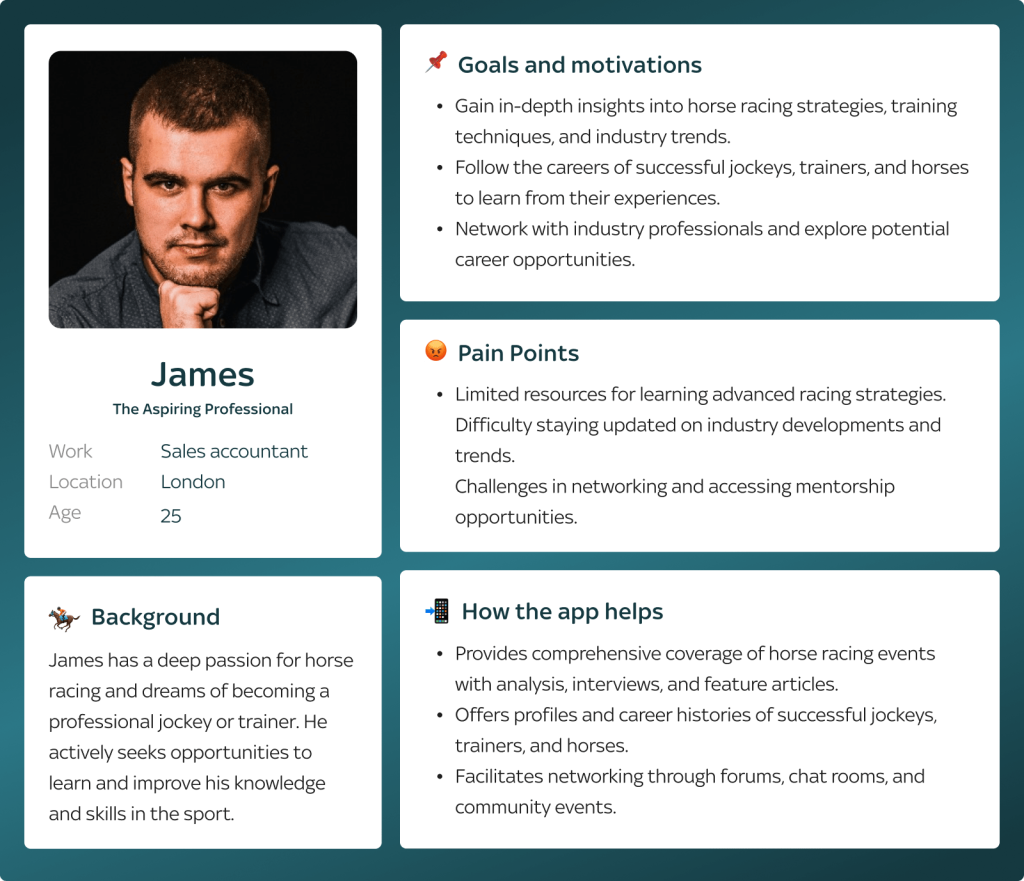Click the mobile phone icon
The height and width of the screenshot is (881, 1024).
click(x=437, y=611)
